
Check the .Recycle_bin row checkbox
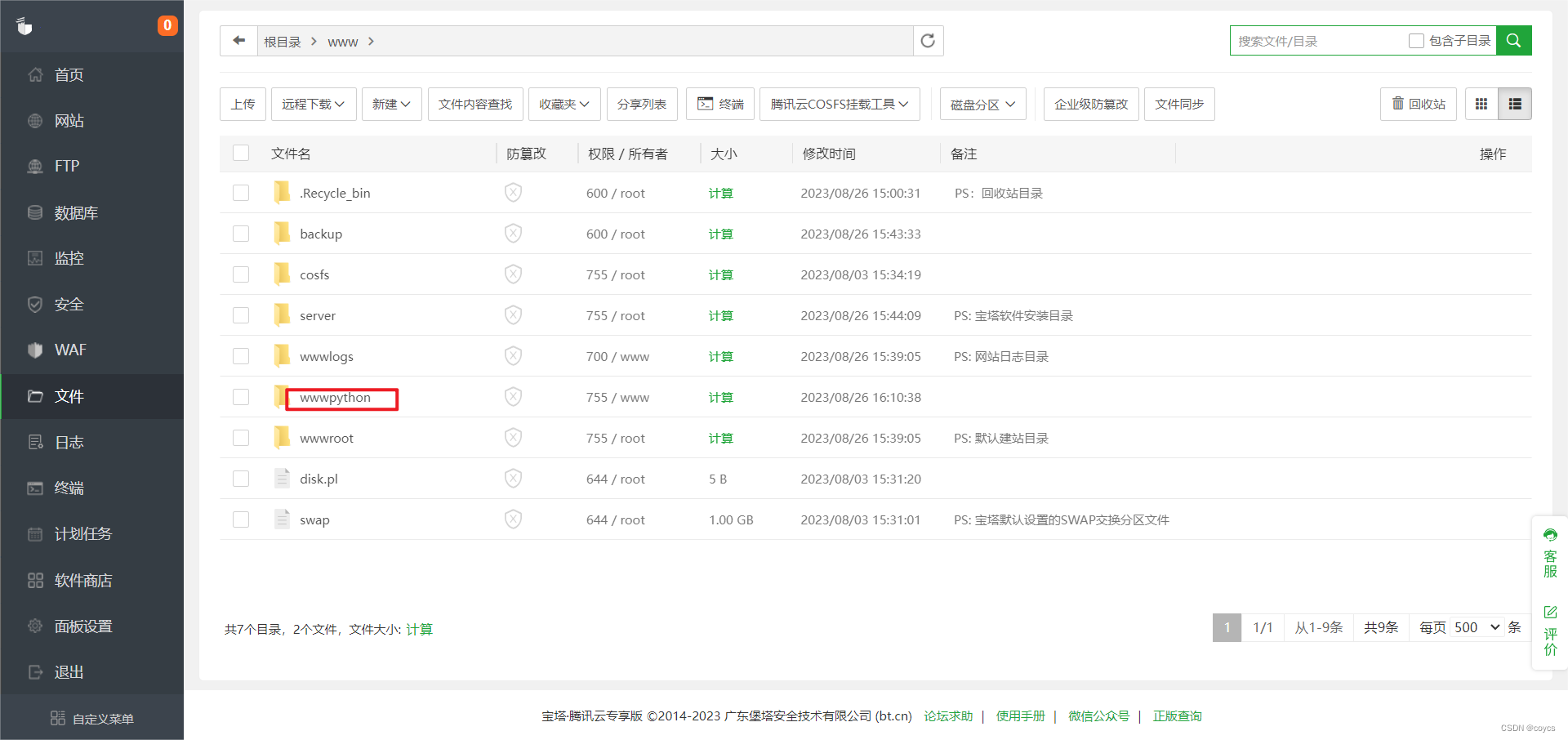click(241, 193)
